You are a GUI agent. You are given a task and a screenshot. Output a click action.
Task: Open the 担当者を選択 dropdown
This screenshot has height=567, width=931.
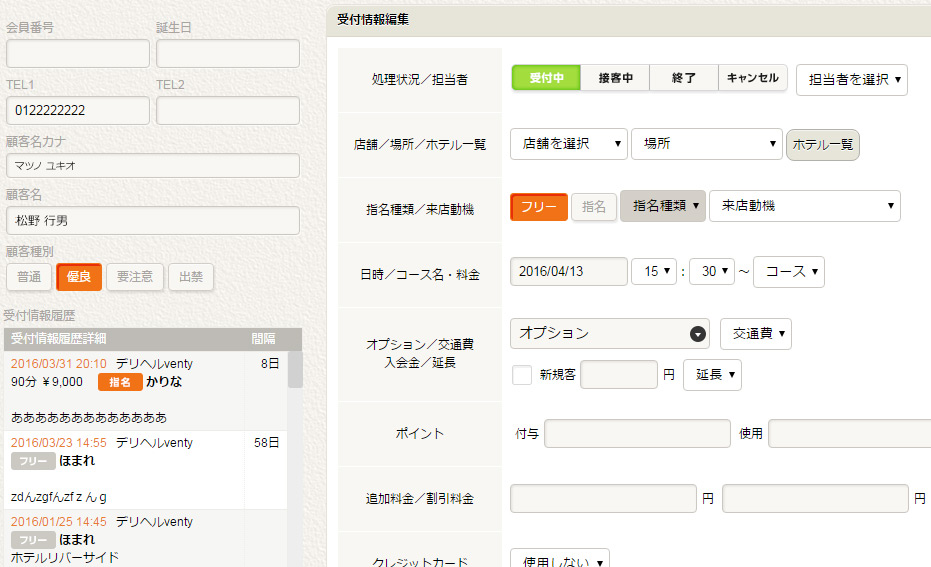[851, 80]
